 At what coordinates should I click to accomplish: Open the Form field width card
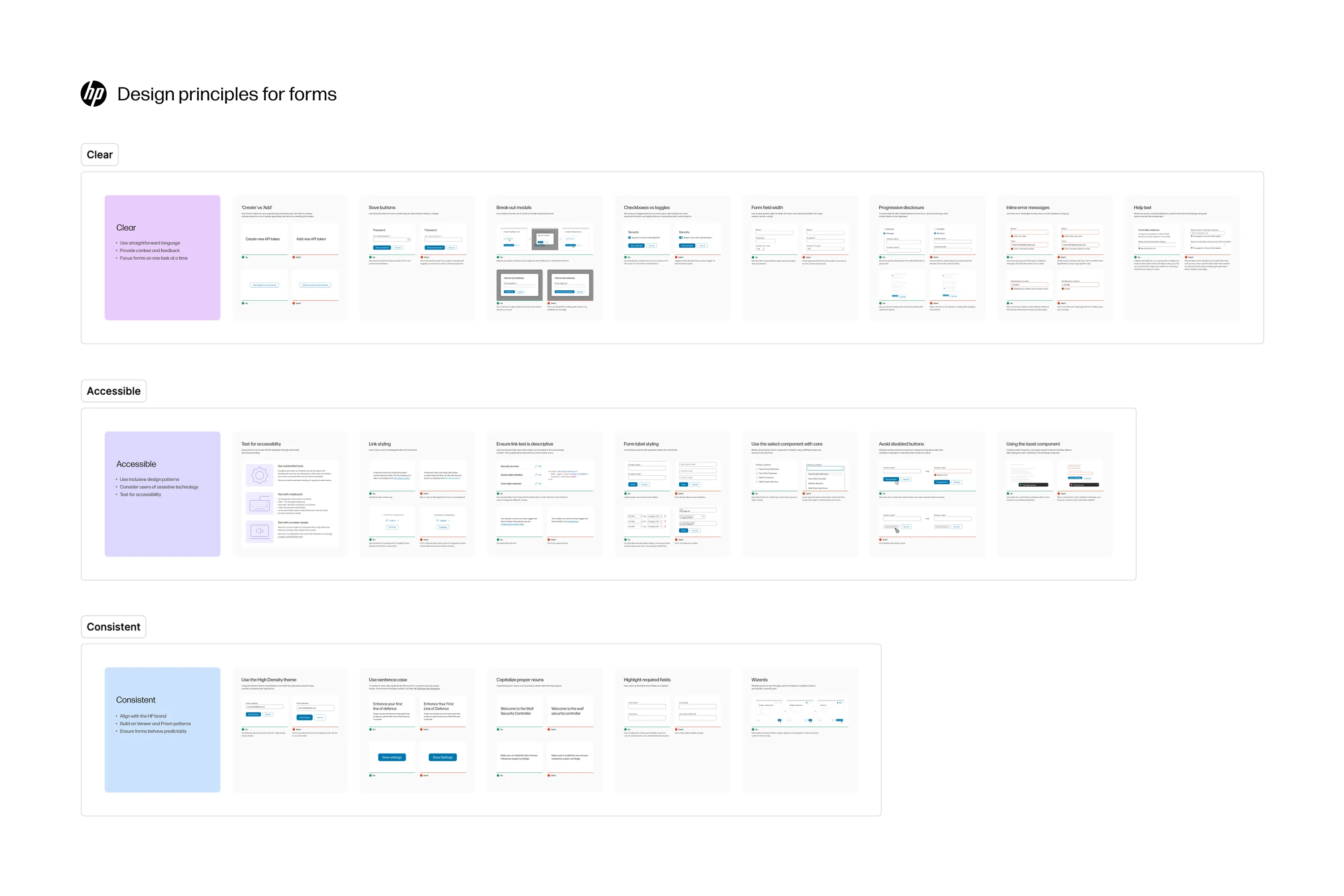(x=799, y=258)
